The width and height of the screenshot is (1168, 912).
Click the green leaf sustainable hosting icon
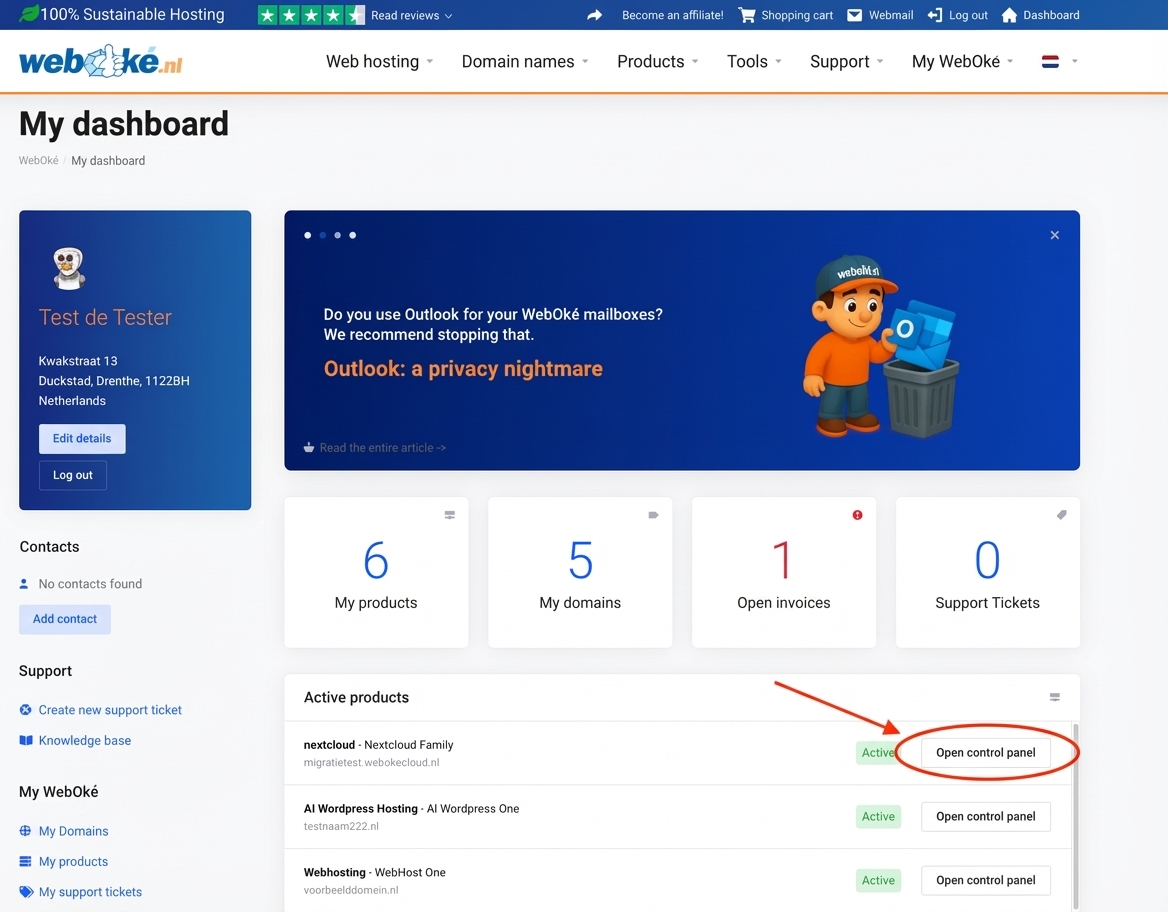pos(28,13)
